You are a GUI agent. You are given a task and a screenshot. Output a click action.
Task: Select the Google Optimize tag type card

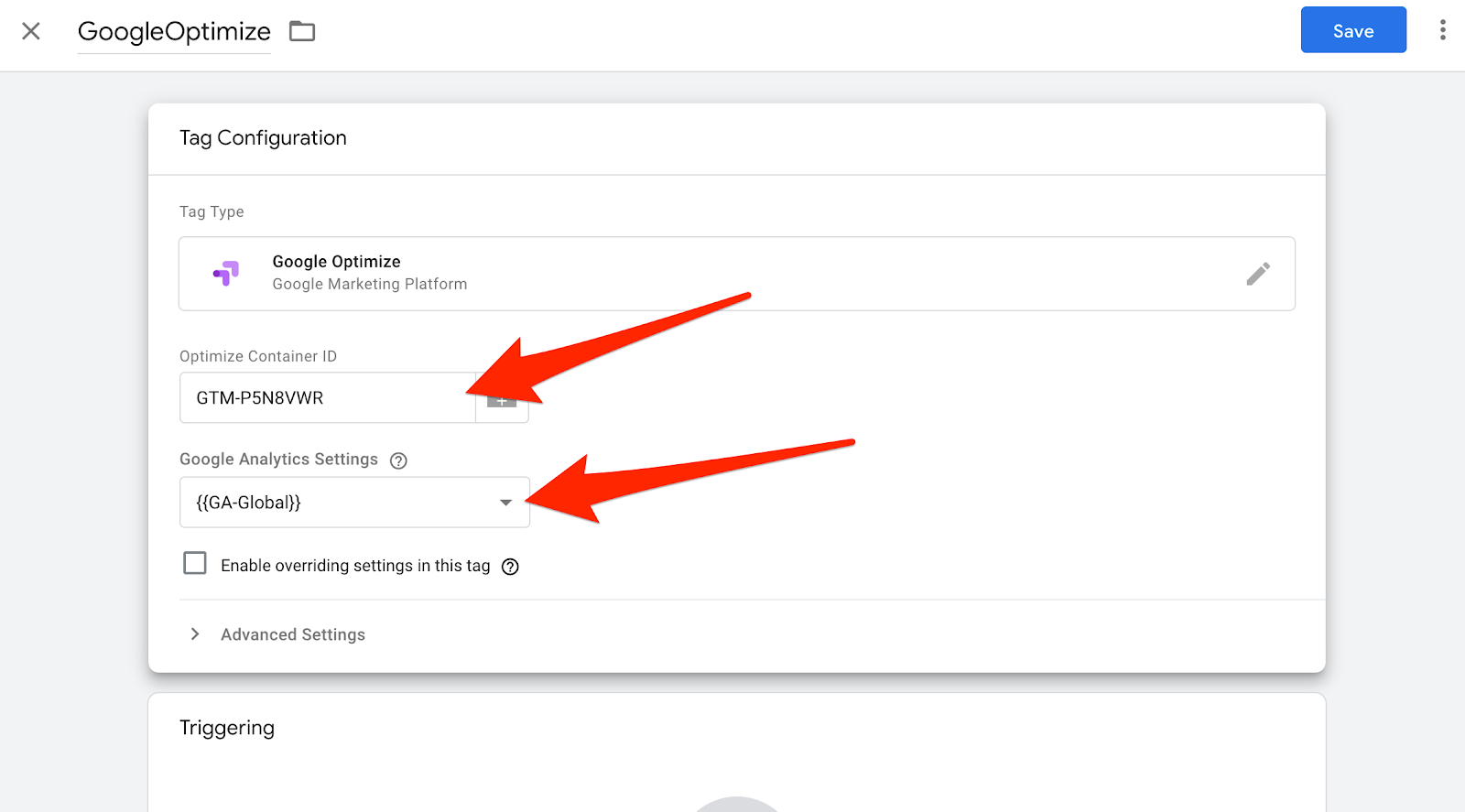tap(736, 274)
